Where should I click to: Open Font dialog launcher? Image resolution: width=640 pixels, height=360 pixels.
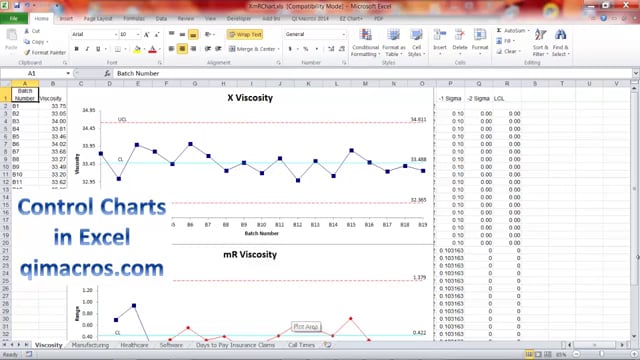pyautogui.click(x=160, y=63)
